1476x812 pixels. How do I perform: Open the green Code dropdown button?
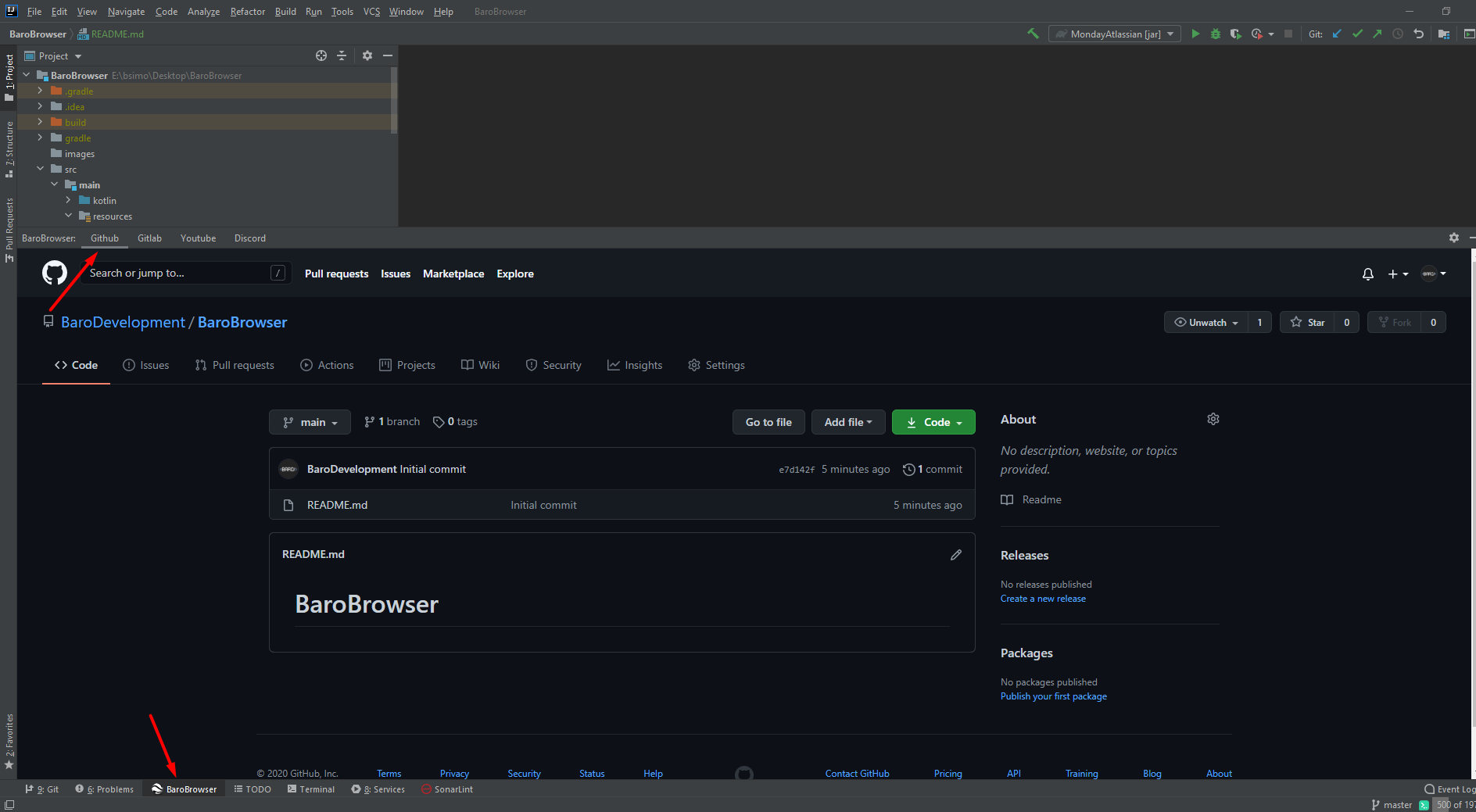click(x=933, y=422)
